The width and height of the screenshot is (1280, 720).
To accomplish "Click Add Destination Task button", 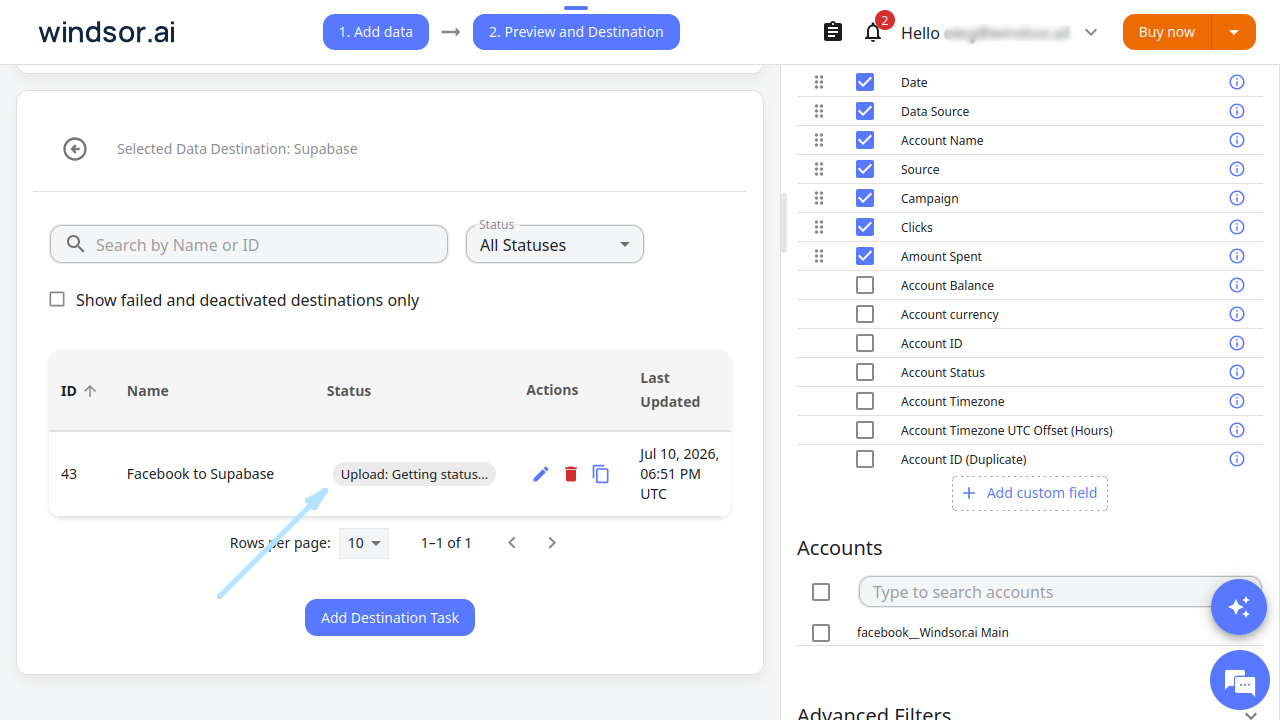I will pyautogui.click(x=390, y=618).
